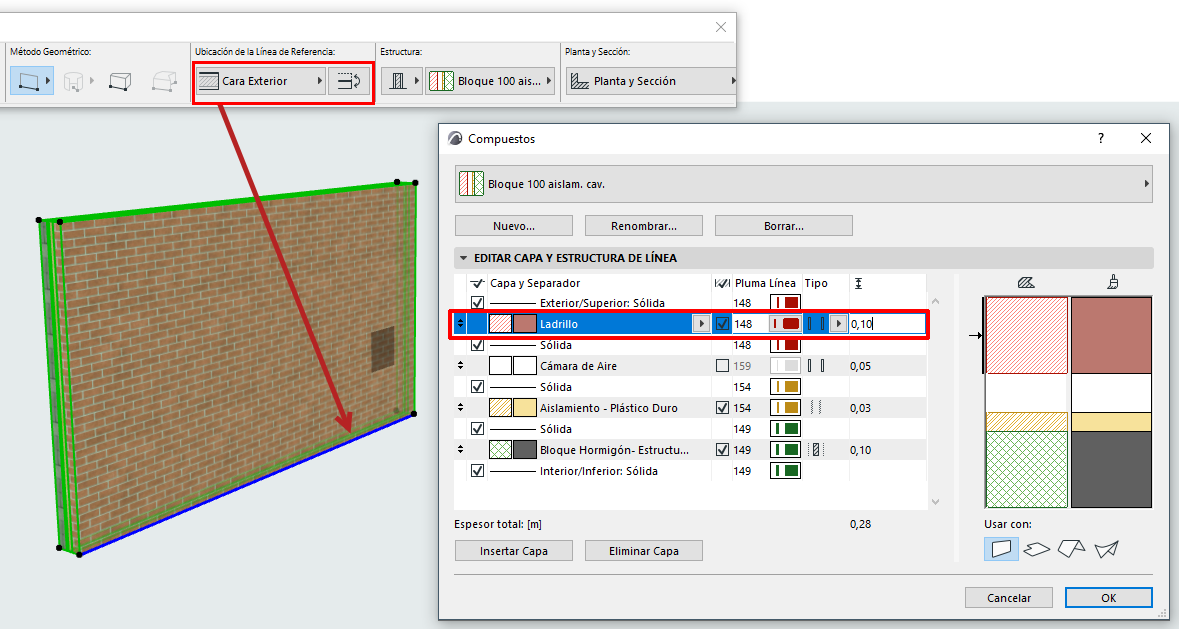Enable use with roofs icon

coord(1071,549)
